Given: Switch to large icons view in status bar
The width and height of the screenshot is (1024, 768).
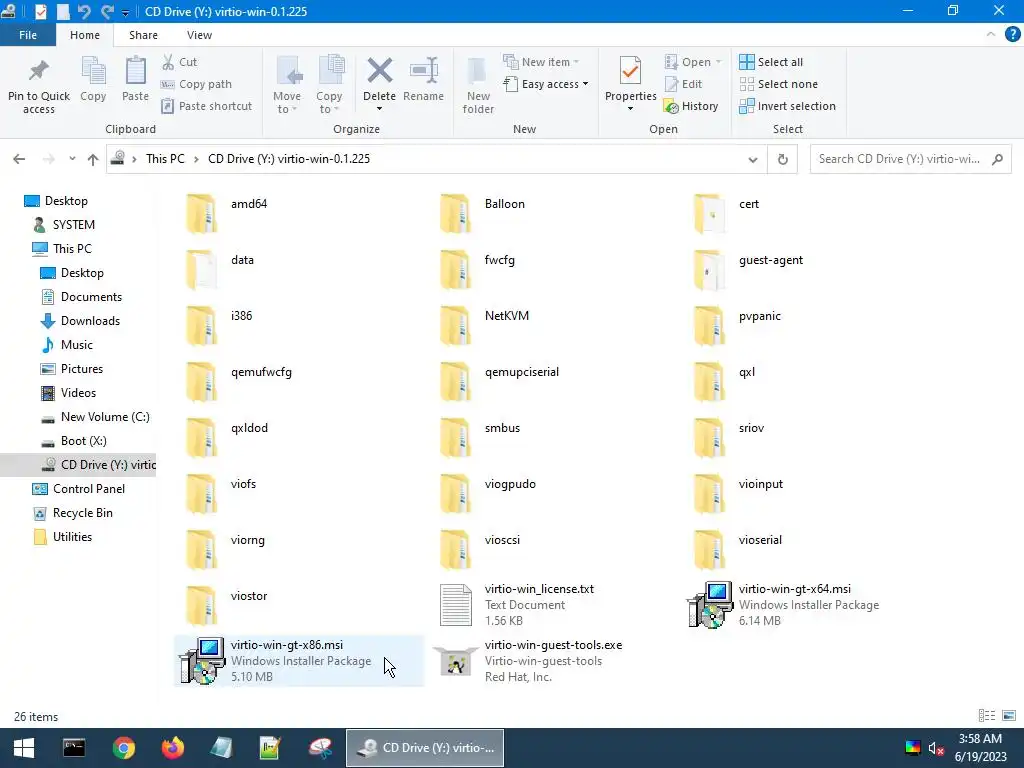Looking at the screenshot, I should tap(1008, 716).
